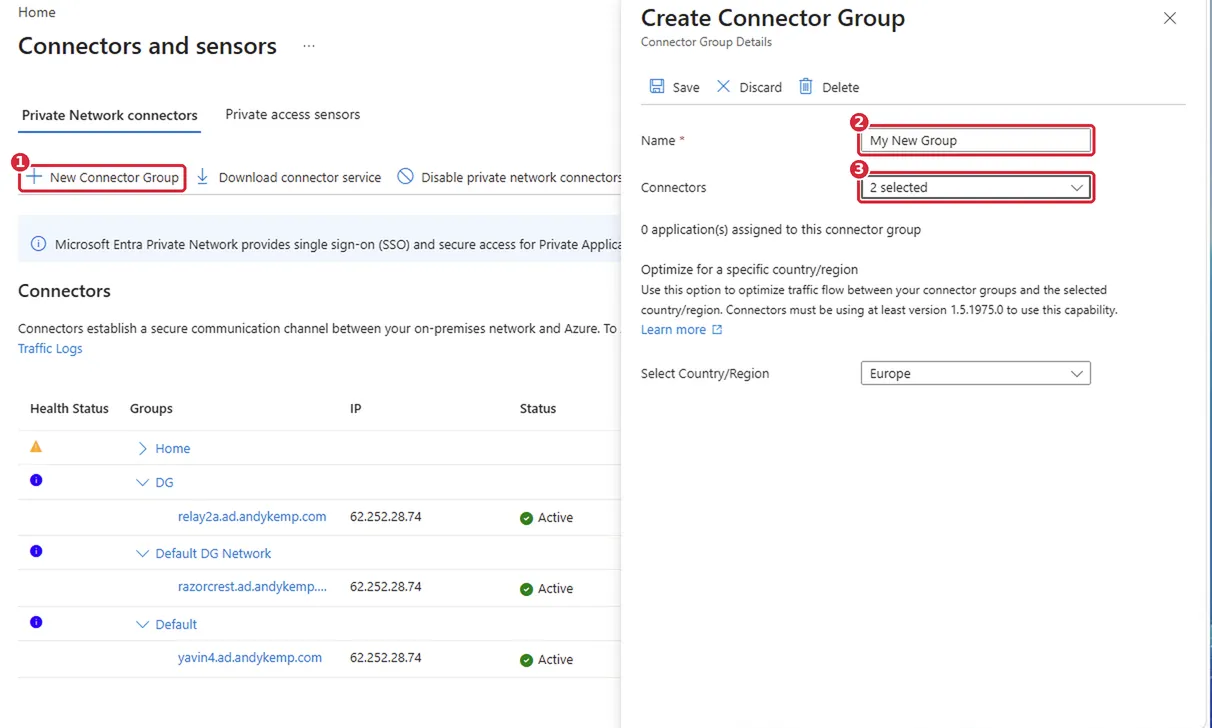Click the health icon for the Default group
This screenshot has height=728, width=1212.
tap(36, 622)
